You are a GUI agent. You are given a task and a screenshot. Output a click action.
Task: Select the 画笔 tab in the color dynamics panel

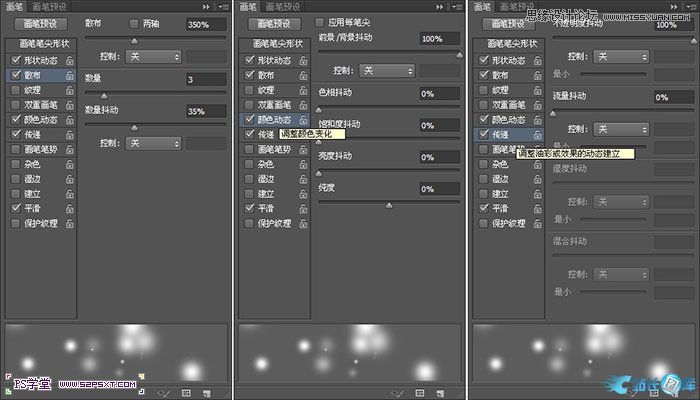tap(248, 7)
